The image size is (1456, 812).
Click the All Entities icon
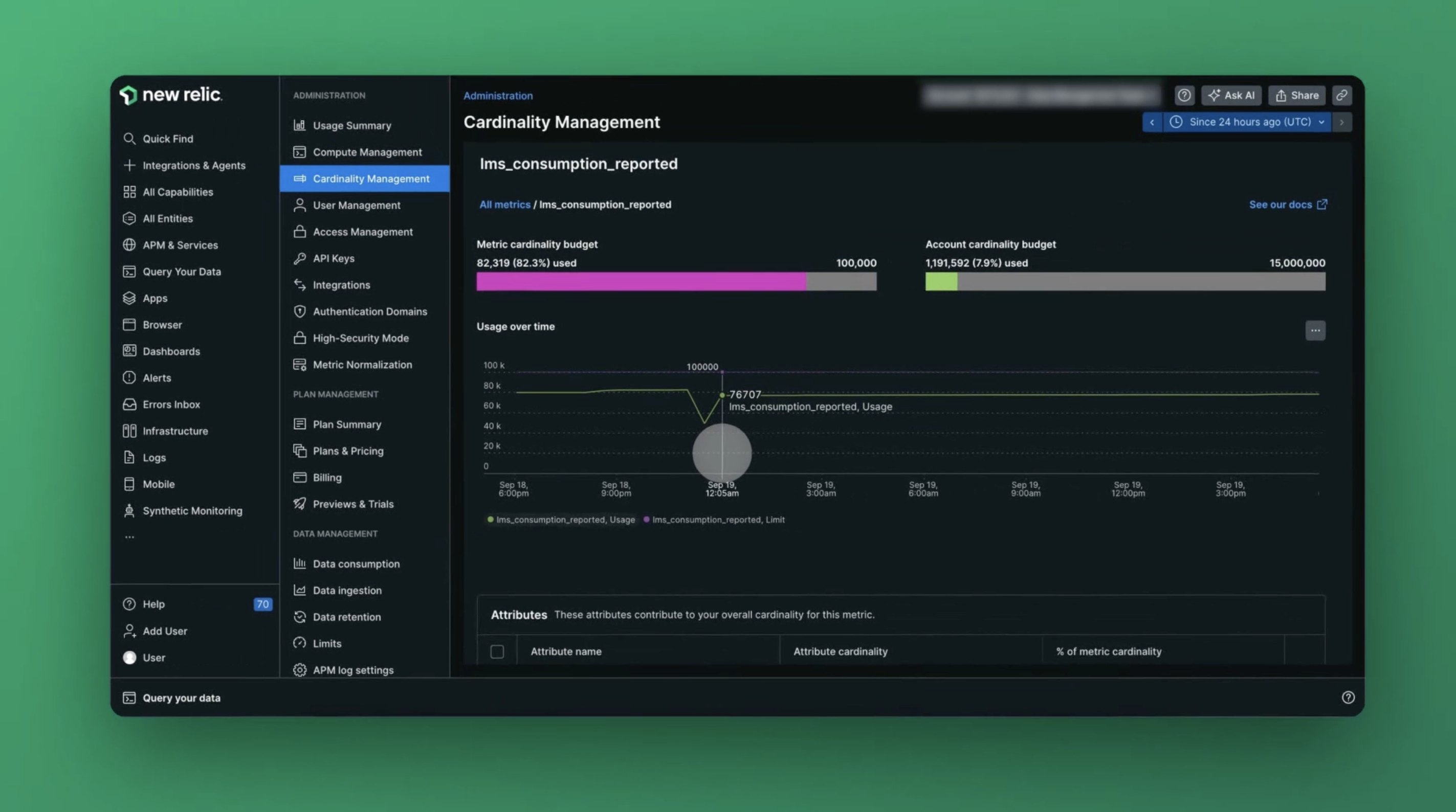(x=129, y=218)
